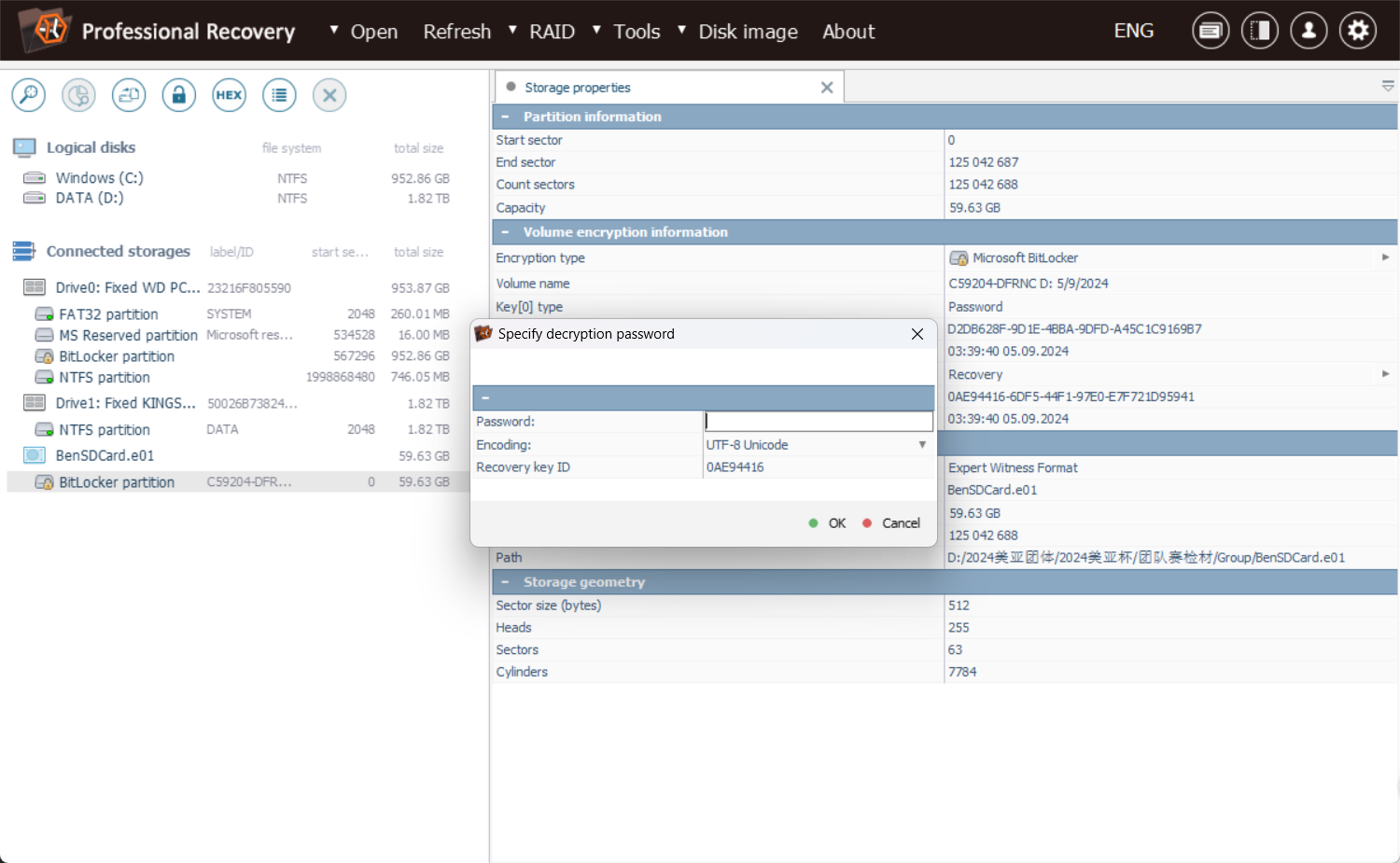Expand the Encryption type row arrow
The width and height of the screenshot is (1400, 863).
(1386, 258)
